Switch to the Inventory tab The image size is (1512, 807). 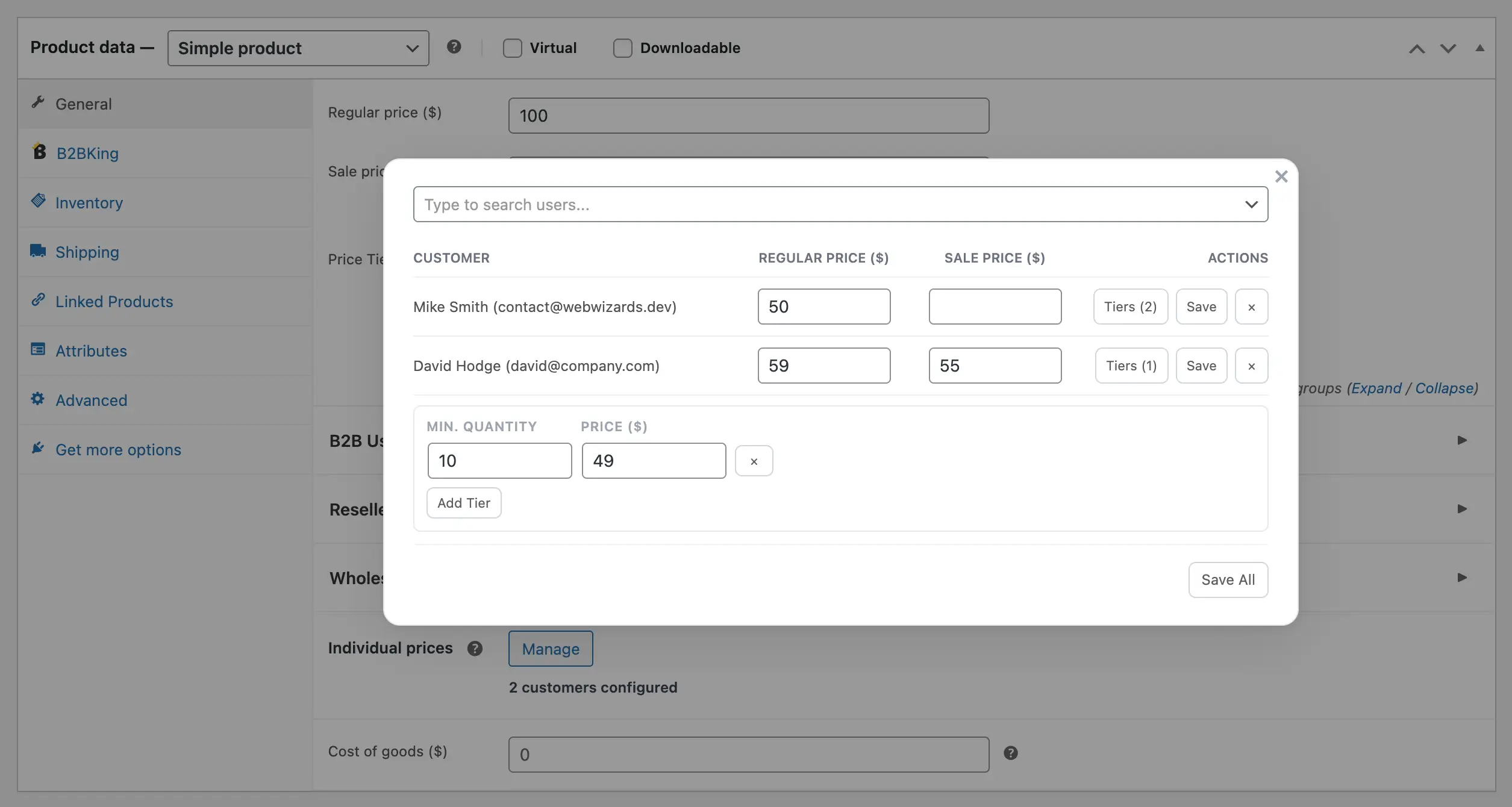89,202
